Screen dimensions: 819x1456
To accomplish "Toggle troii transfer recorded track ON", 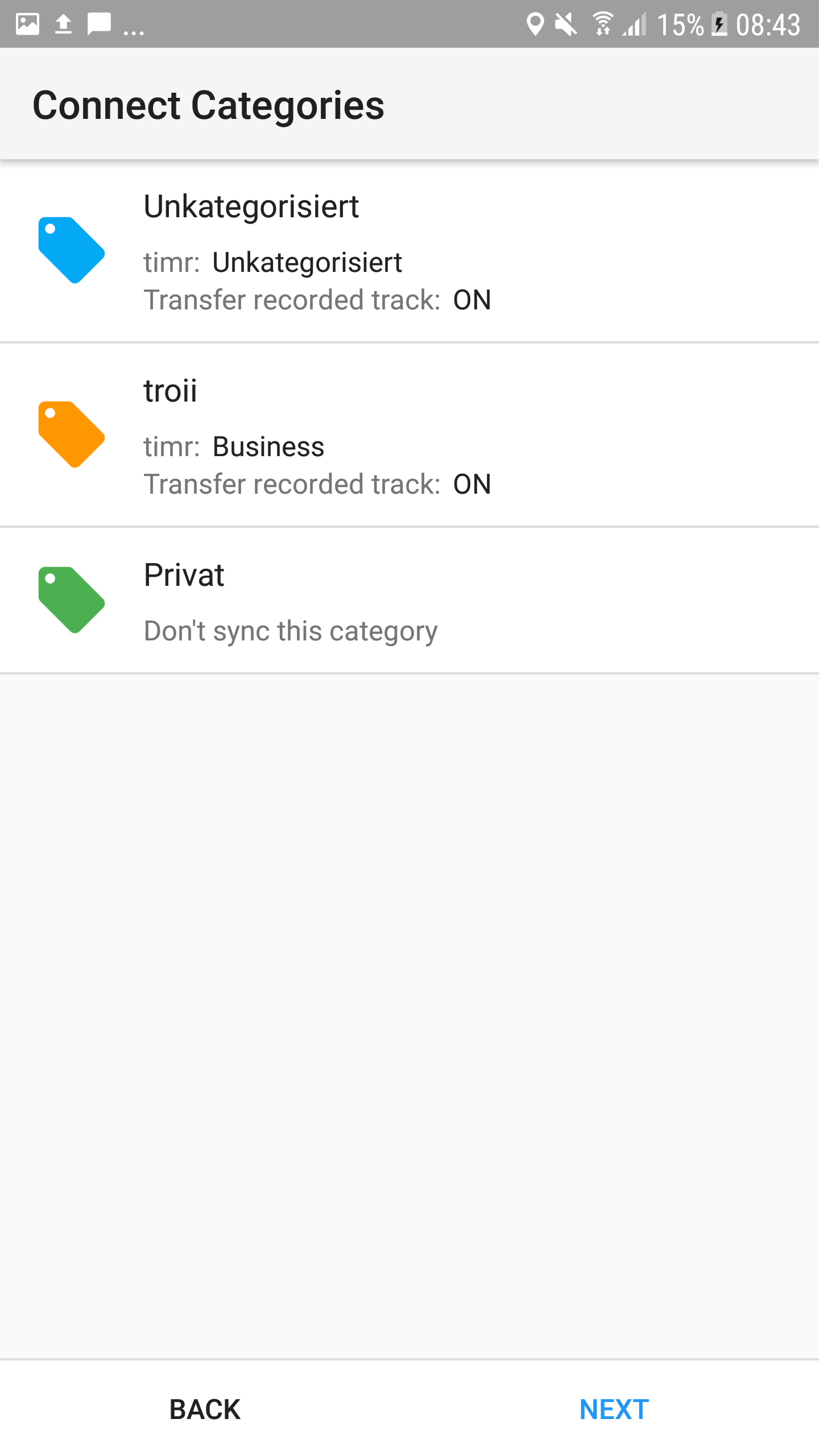I will tap(472, 485).
